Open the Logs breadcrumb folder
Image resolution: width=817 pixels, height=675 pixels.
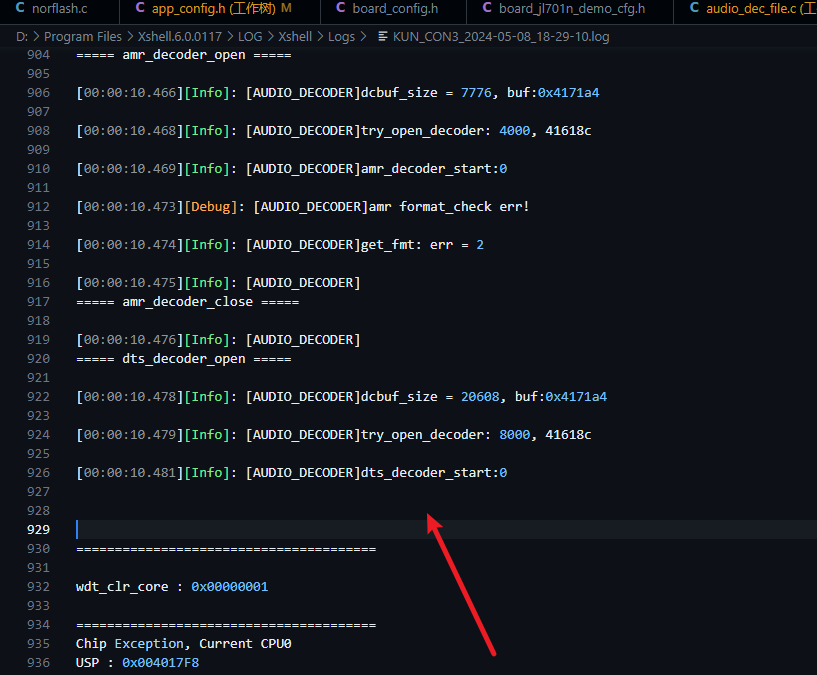(x=341, y=36)
